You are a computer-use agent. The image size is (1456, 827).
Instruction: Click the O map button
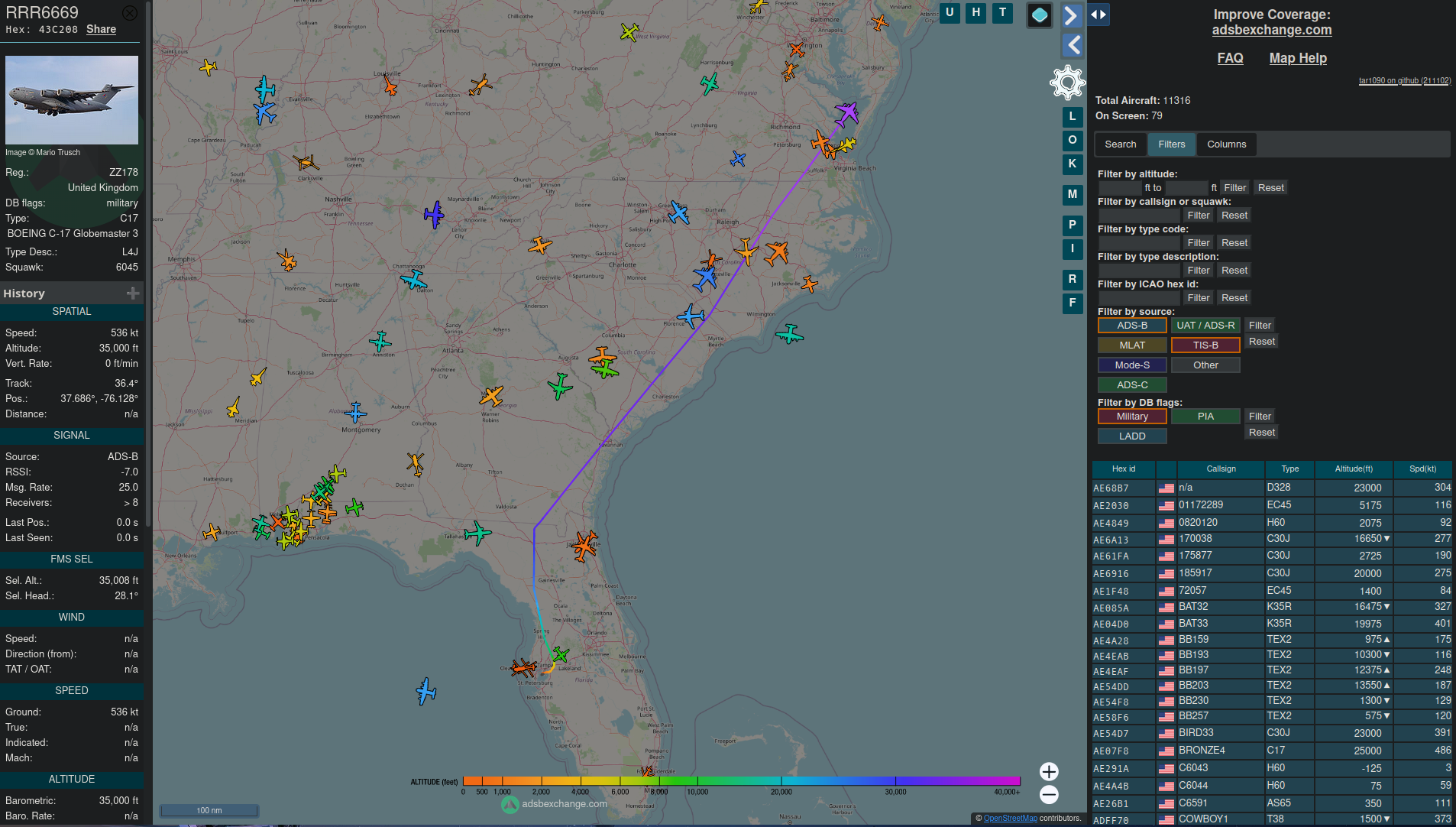(1073, 141)
